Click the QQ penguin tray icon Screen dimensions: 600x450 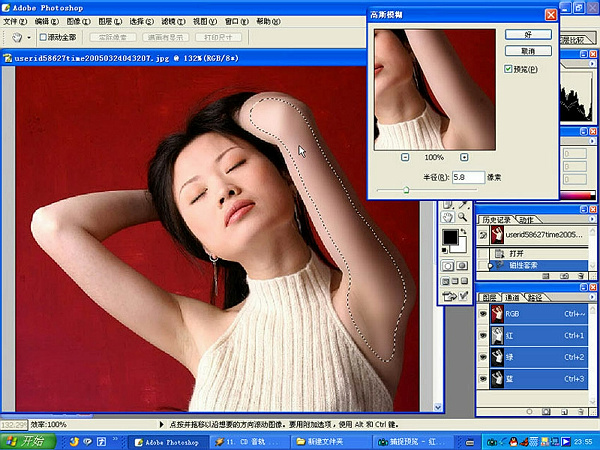513,442
